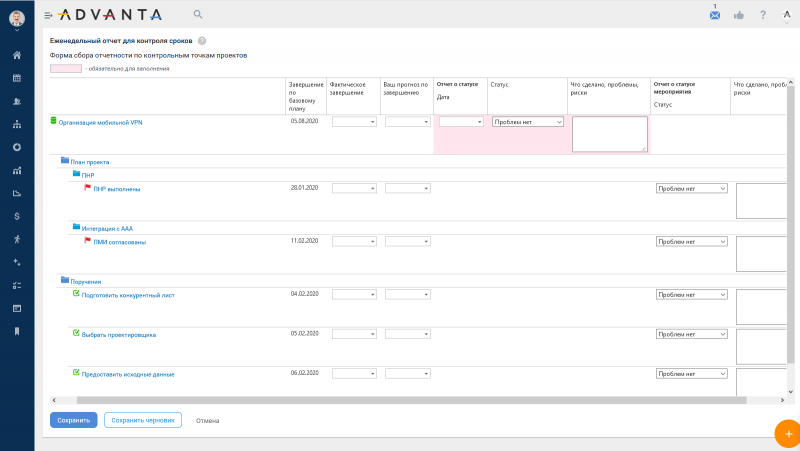Click the Сохранить черновик button
Image resolution: width=800 pixels, height=451 pixels.
143,420
